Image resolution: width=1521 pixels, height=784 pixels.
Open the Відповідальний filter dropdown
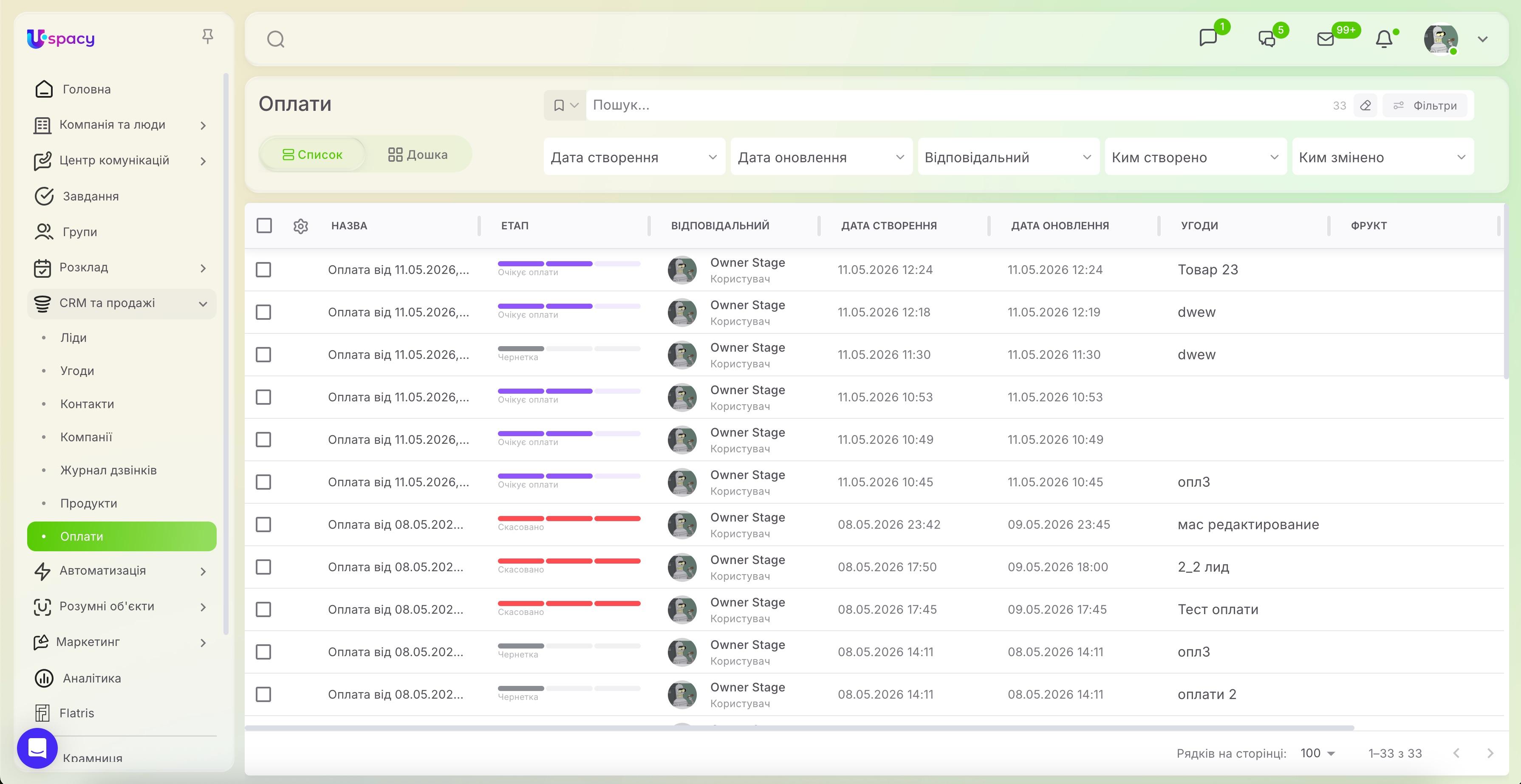point(1009,157)
